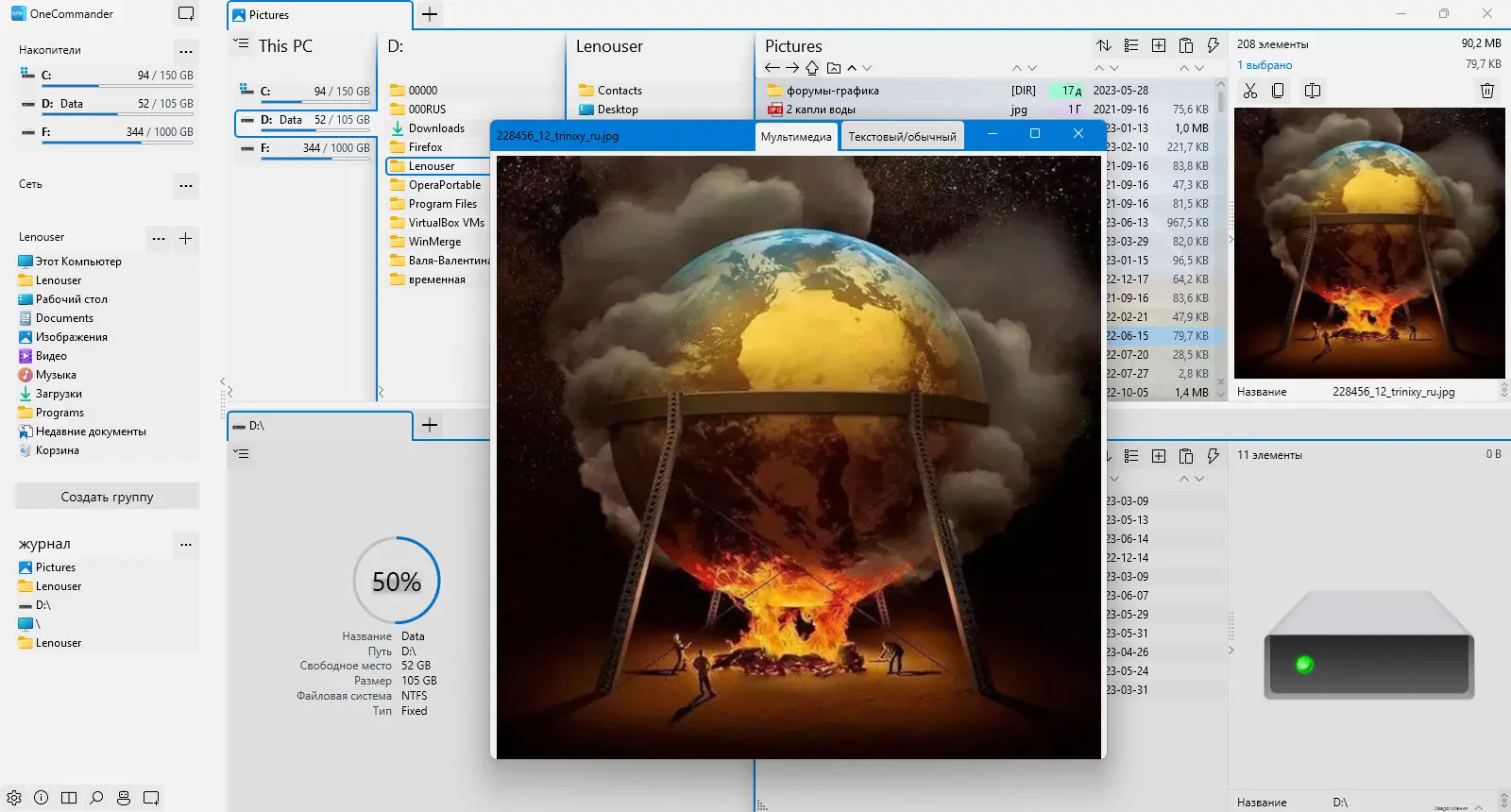1511x812 pixels.
Task: Open the sort order options in Pictures pane
Action: click(1104, 45)
